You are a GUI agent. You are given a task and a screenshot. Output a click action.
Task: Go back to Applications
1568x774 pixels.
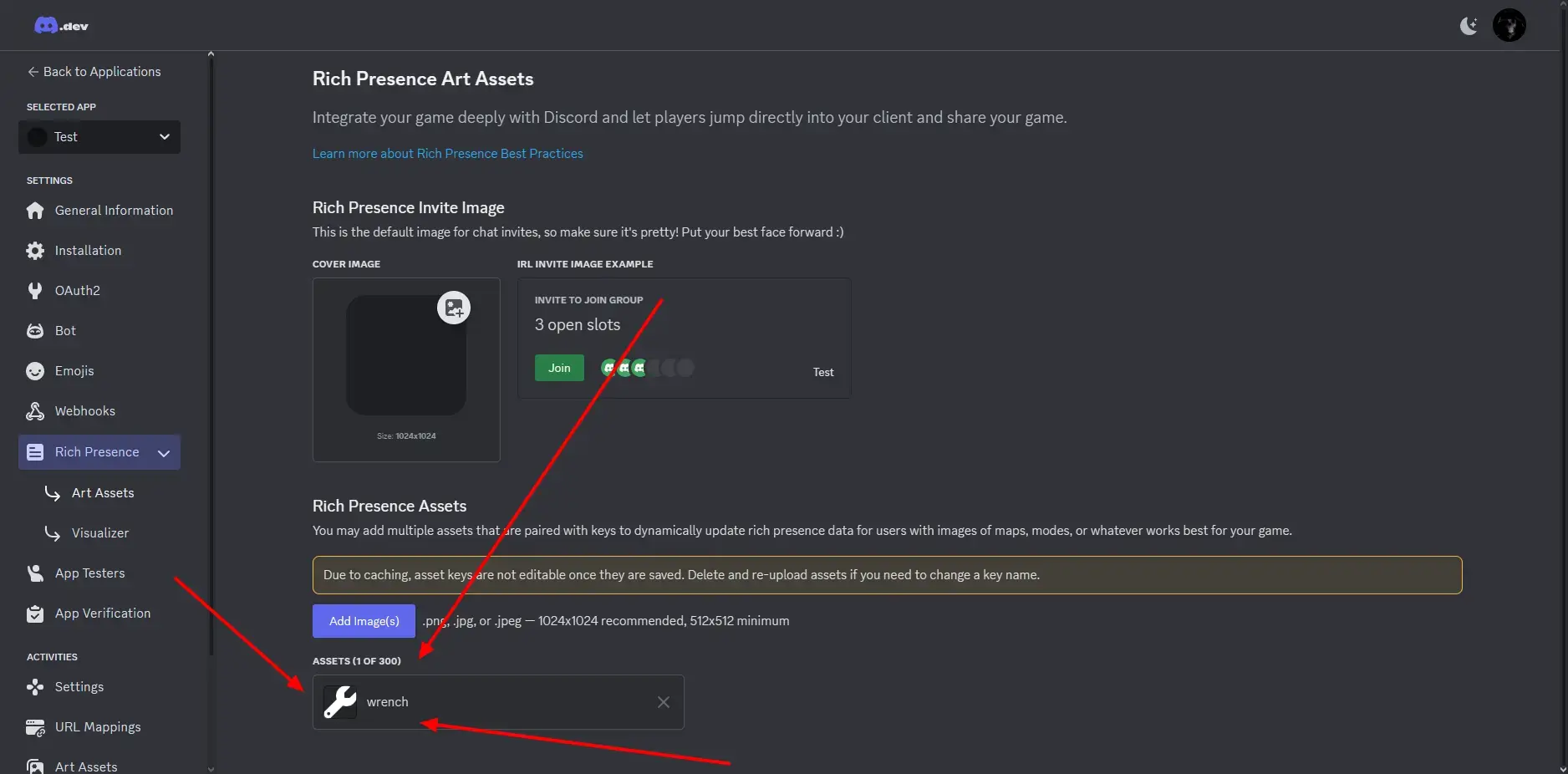click(x=94, y=72)
